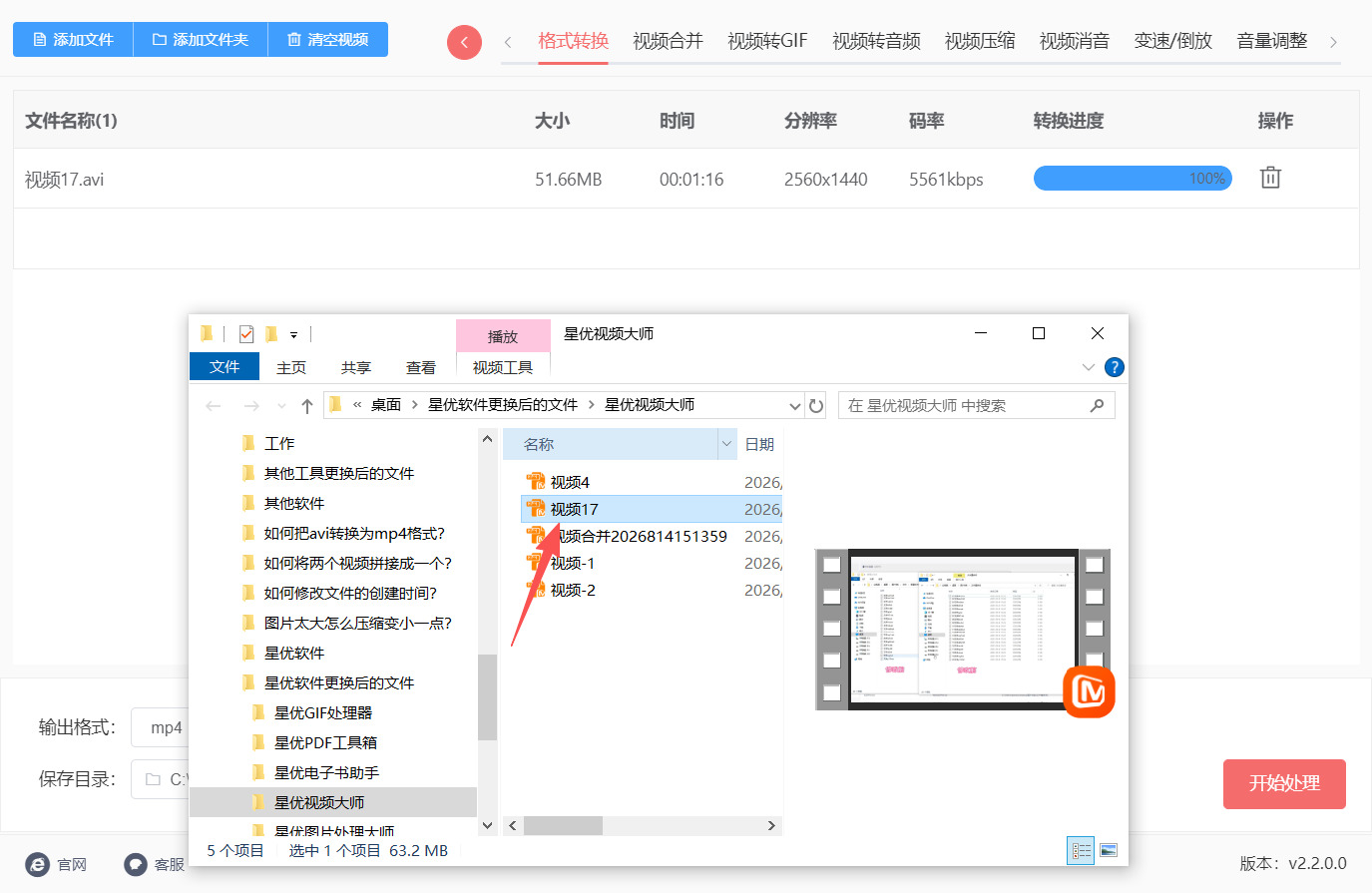The image size is (1372, 893).
Task: Go up one folder level arrow
Action: (307, 406)
